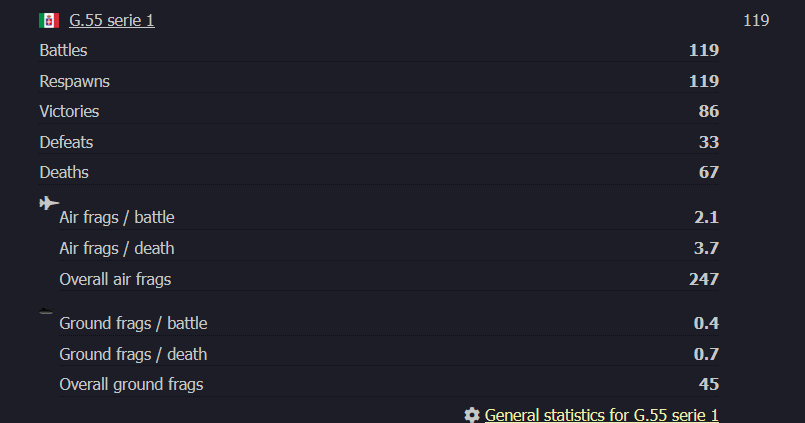This screenshot has height=423, width=805.
Task: Open the G.55 serie 1 vehicle link
Action: (x=111, y=20)
